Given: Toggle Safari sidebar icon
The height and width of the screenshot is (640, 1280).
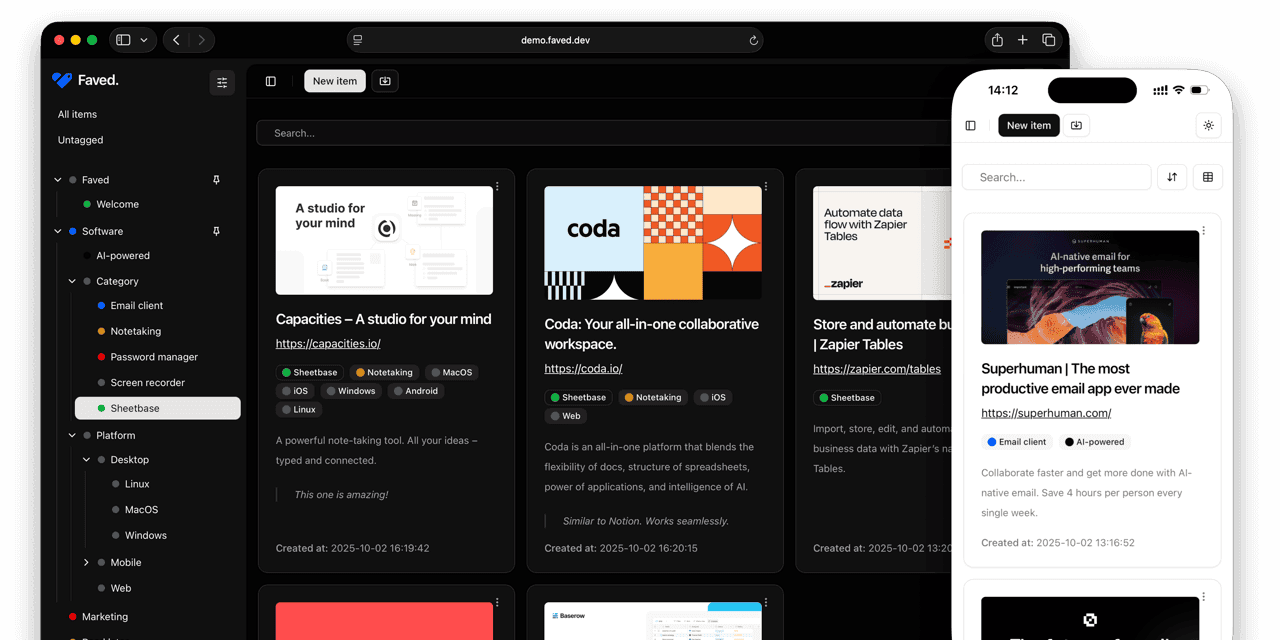Looking at the screenshot, I should coord(123,40).
